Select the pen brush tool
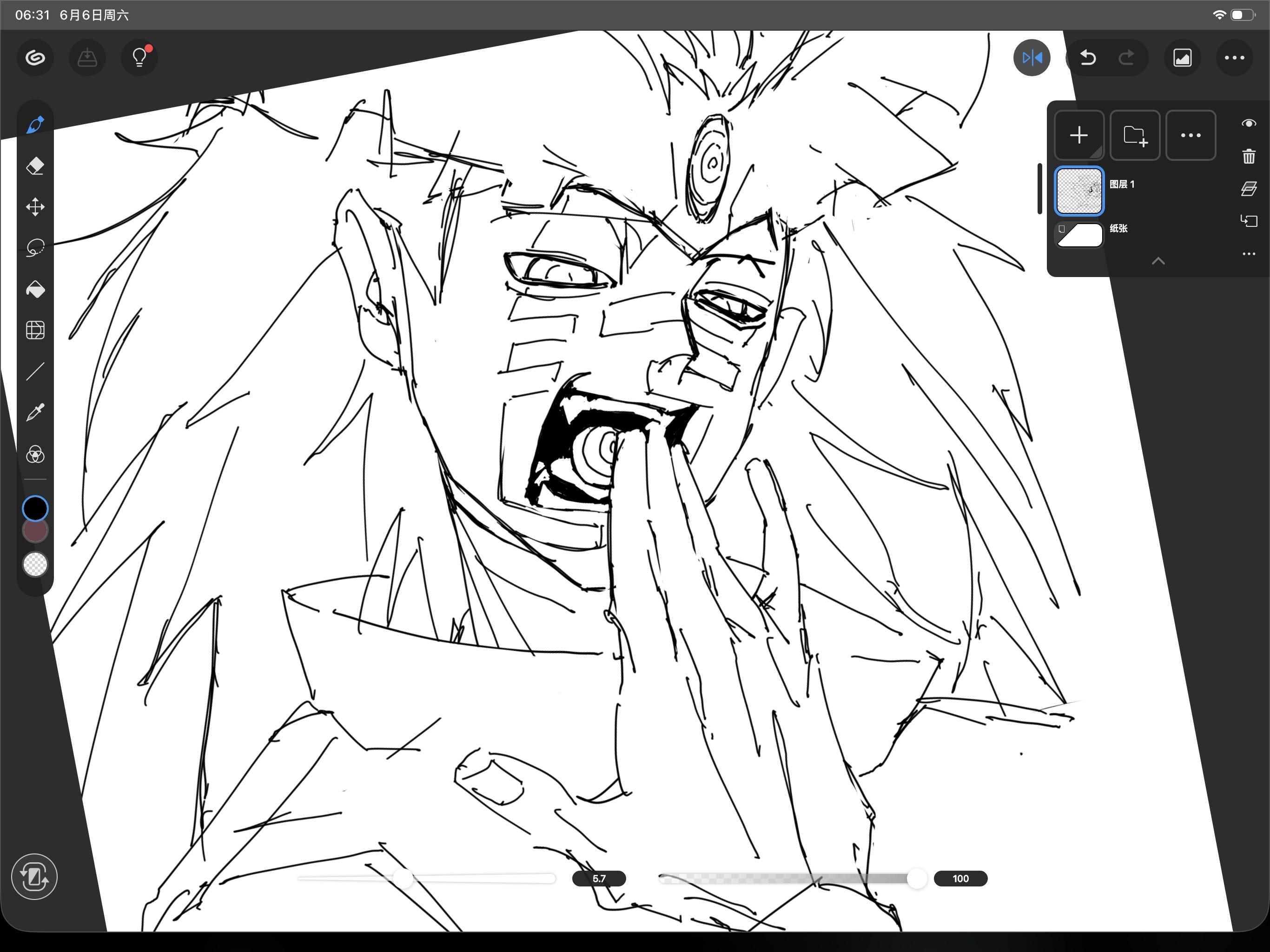The image size is (1270, 952). 35,125
